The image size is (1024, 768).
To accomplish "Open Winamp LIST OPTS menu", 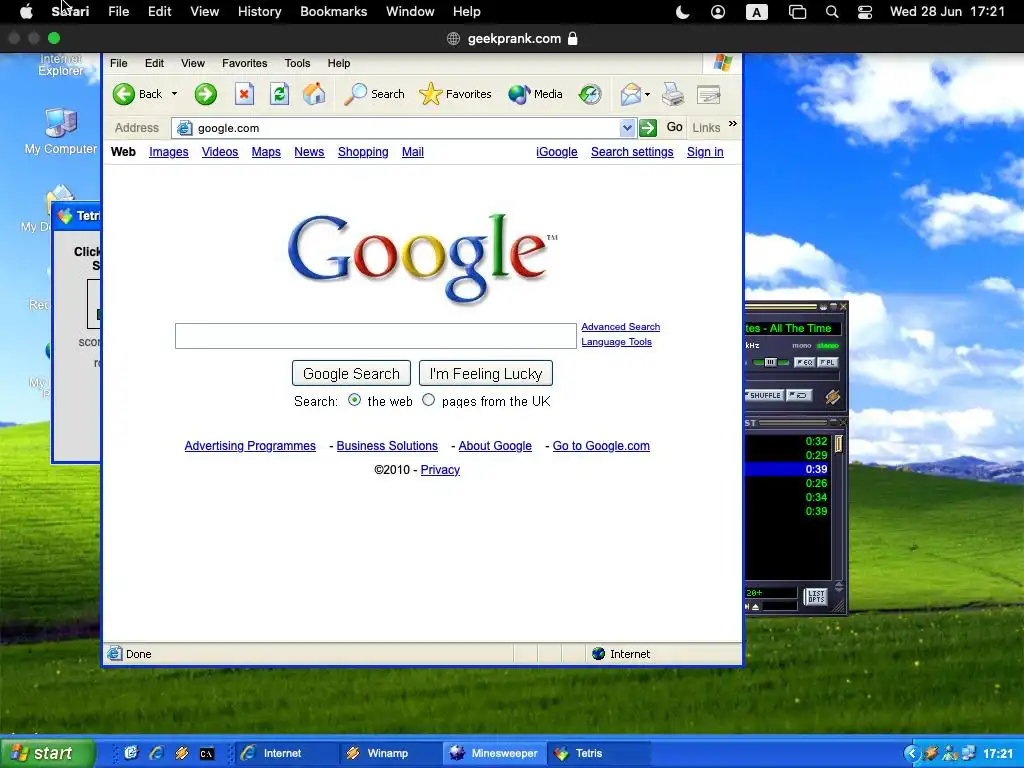I will (x=816, y=597).
